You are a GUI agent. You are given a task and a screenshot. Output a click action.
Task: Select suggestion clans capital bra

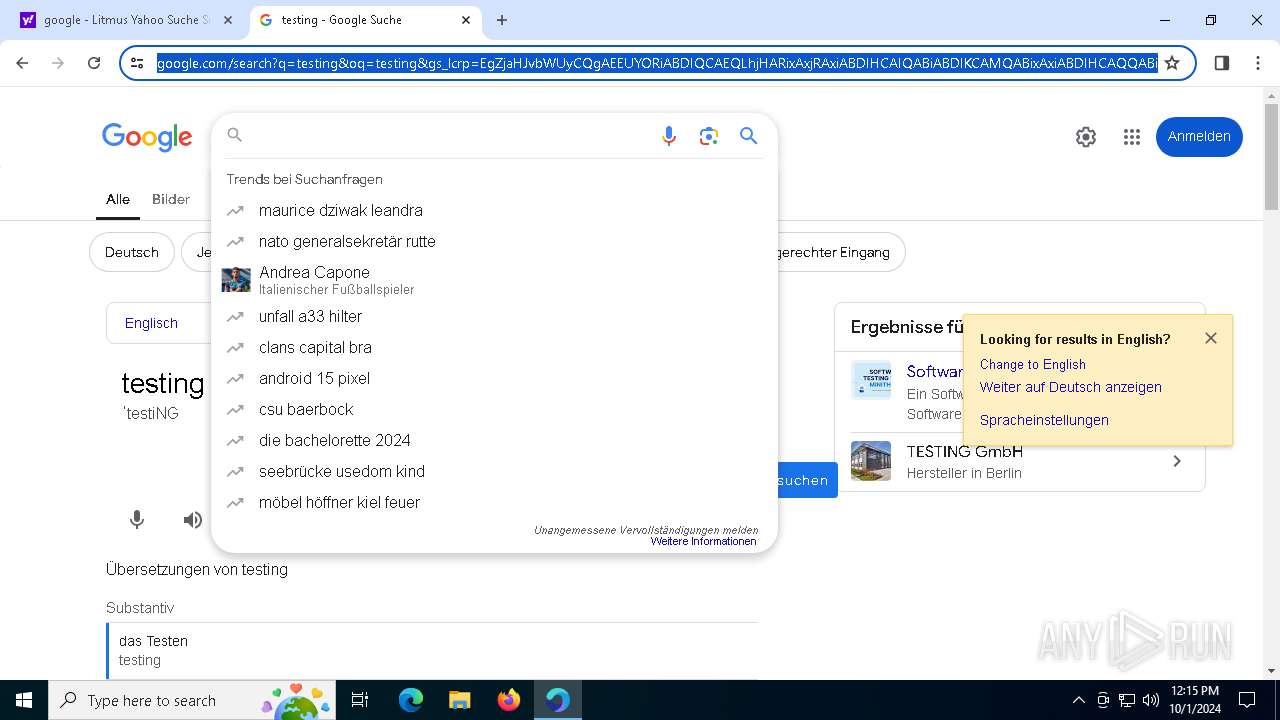click(494, 347)
